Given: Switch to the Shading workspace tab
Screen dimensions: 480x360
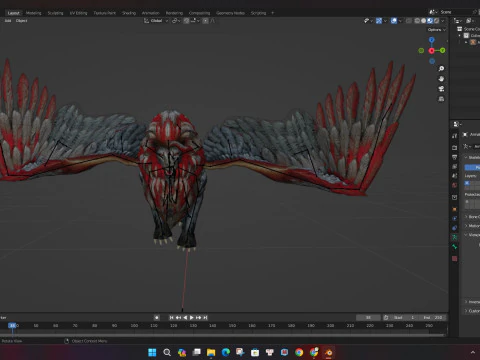Looking at the screenshot, I should (x=129, y=13).
